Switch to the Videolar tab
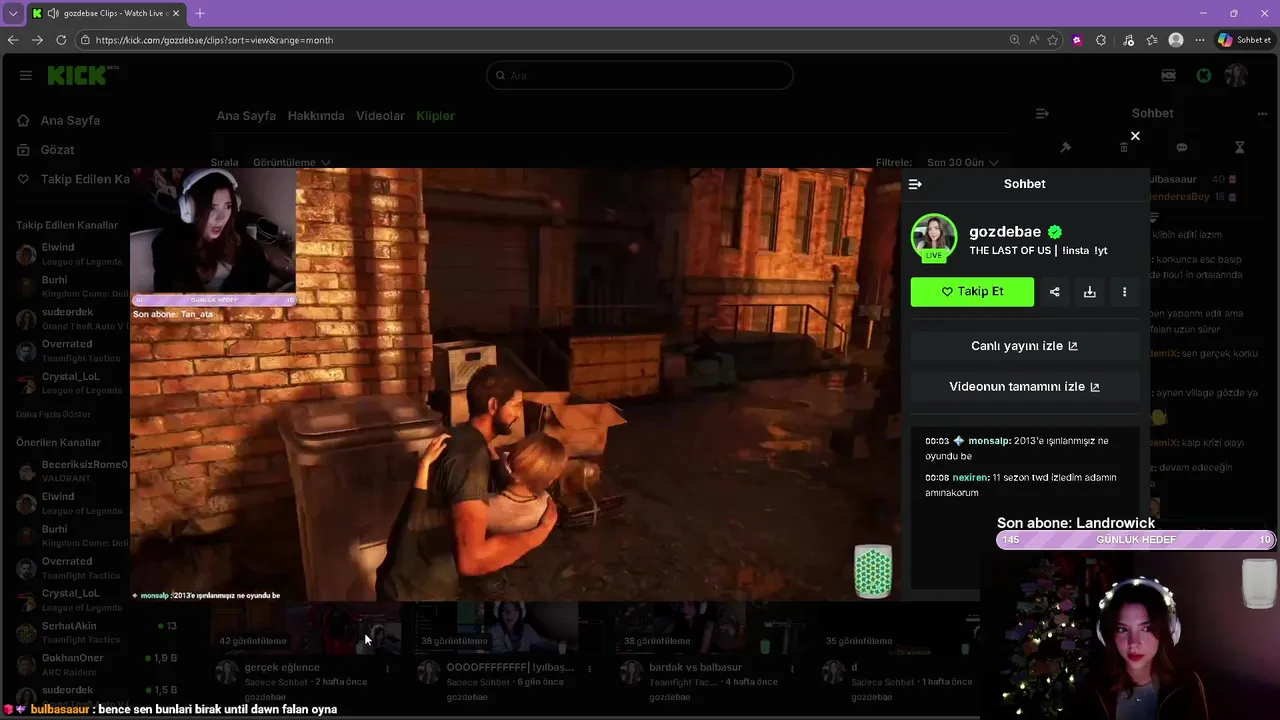This screenshot has height=720, width=1280. (x=380, y=116)
